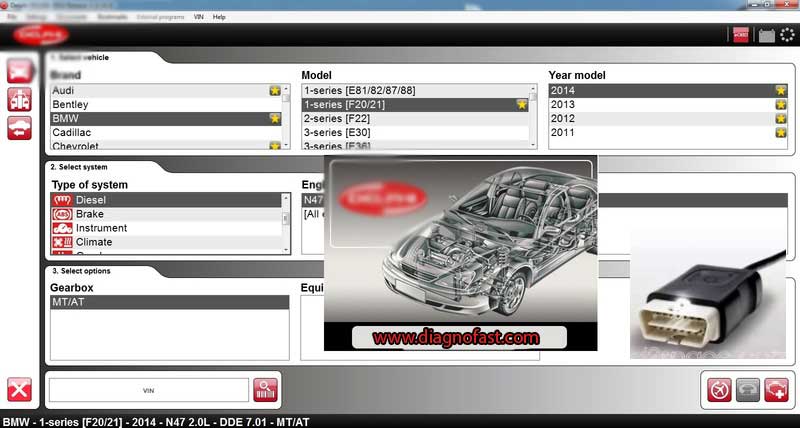
Task: Click the Model list scrollbar thumb
Action: (x=533, y=96)
